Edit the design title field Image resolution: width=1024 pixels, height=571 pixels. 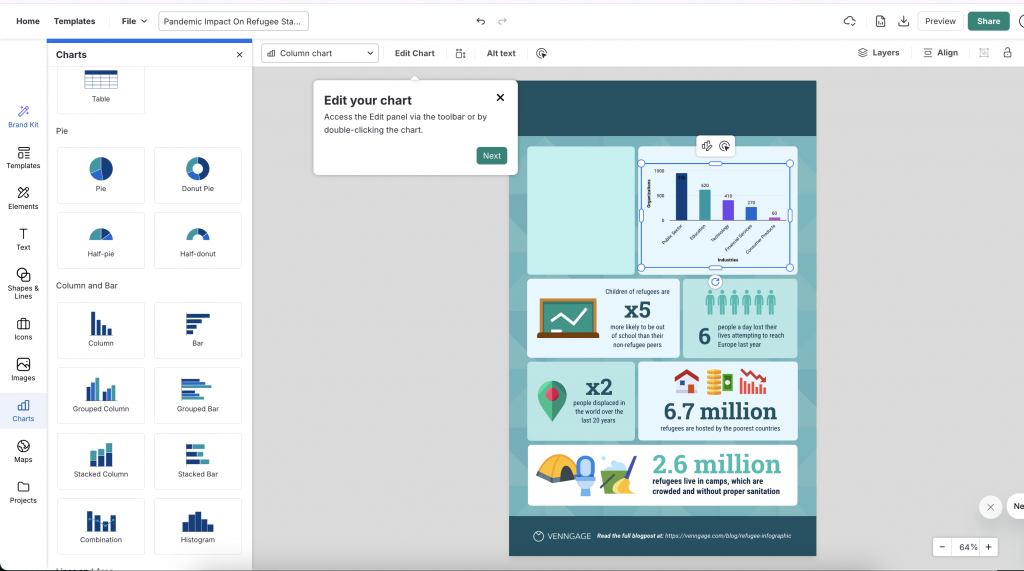click(x=233, y=21)
